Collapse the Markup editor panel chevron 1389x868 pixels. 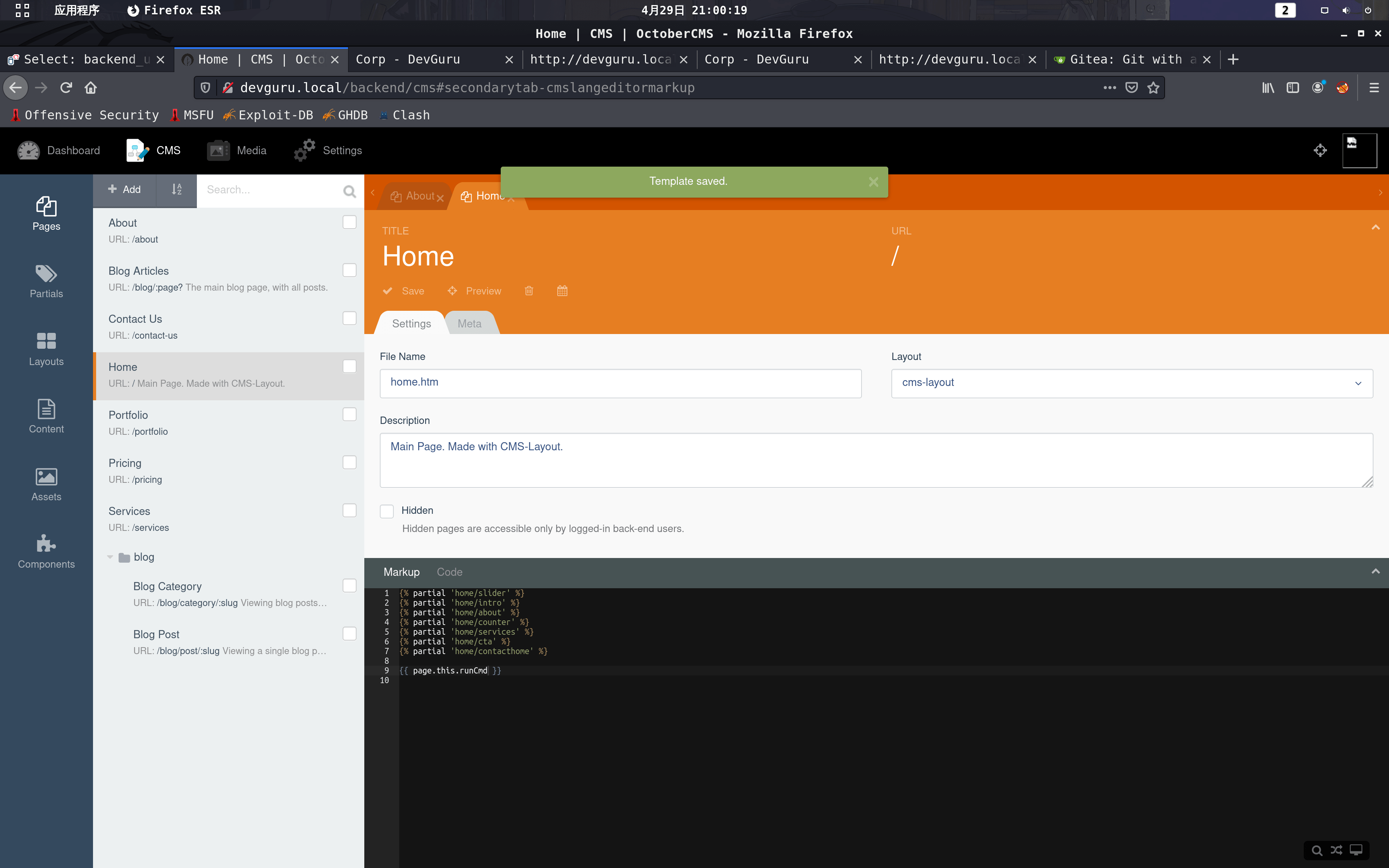click(1375, 572)
